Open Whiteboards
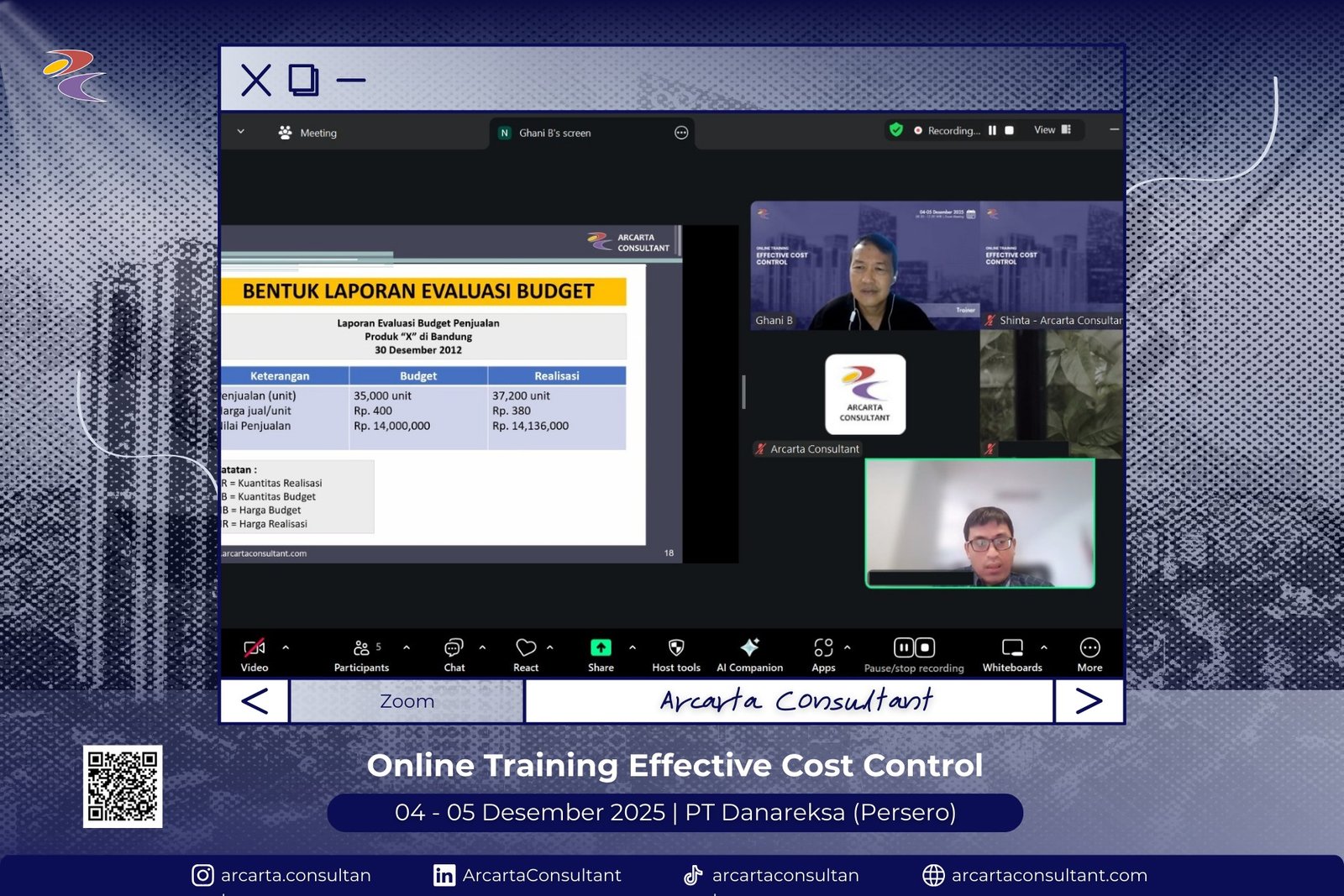This screenshot has width=1344, height=896. point(1012,648)
